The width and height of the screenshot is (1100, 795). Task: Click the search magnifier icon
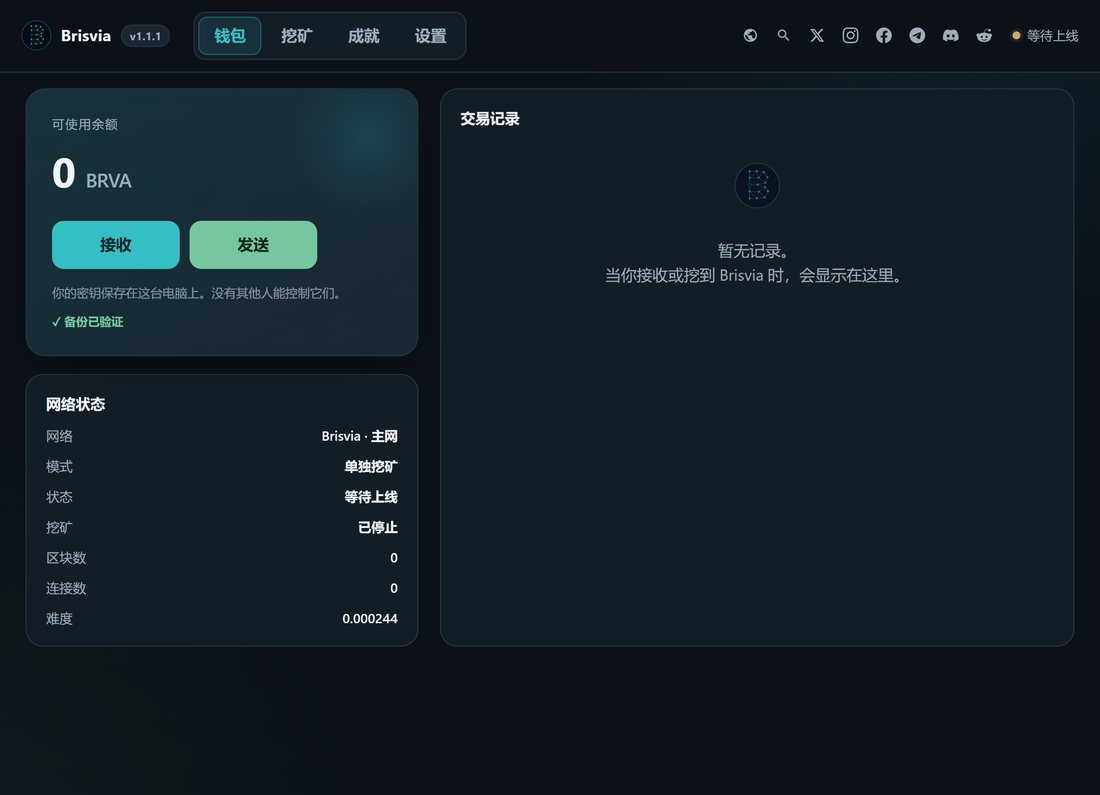click(784, 35)
